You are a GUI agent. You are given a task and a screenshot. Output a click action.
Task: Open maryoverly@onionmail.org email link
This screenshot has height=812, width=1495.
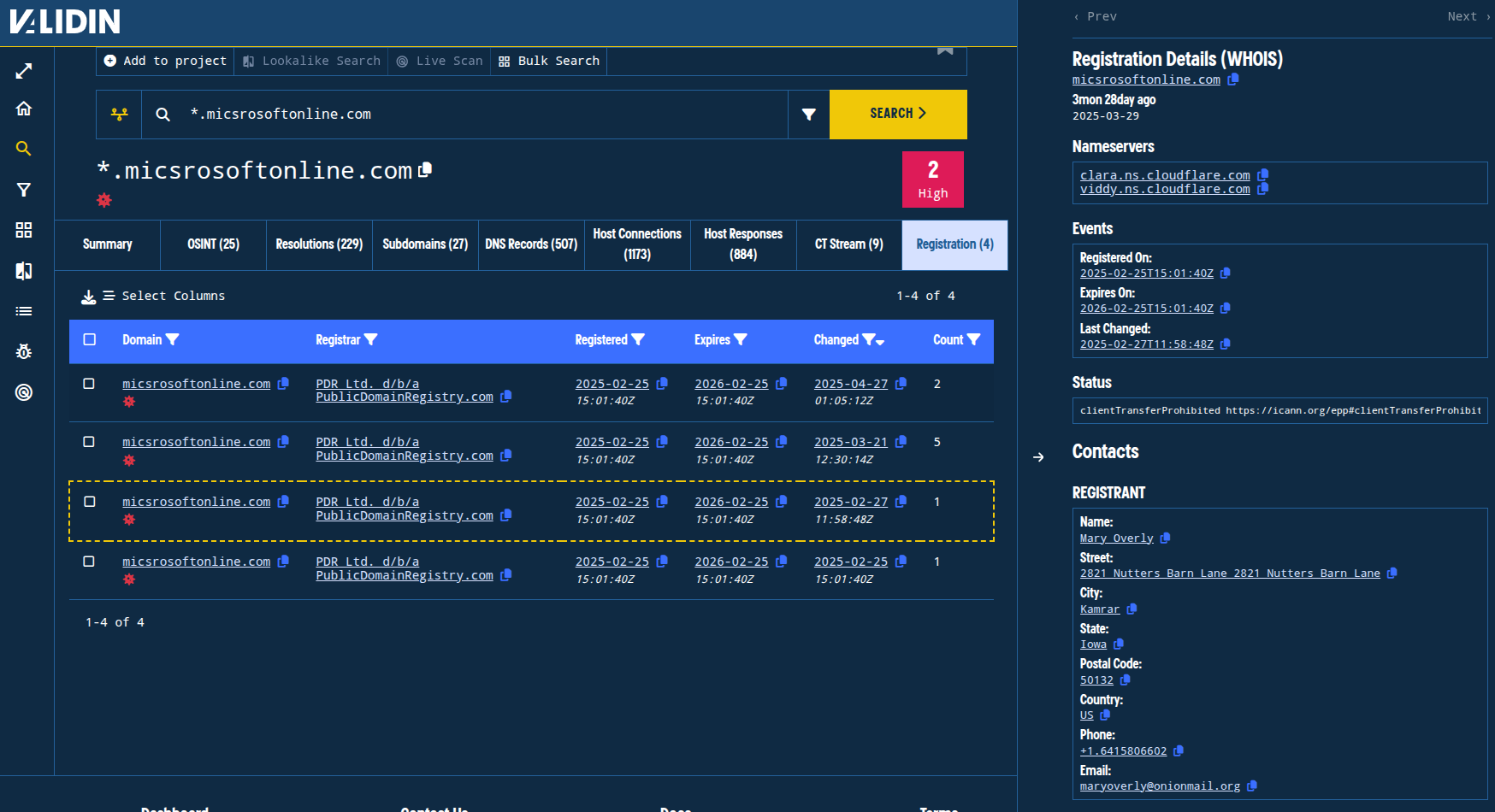pyautogui.click(x=1160, y=786)
